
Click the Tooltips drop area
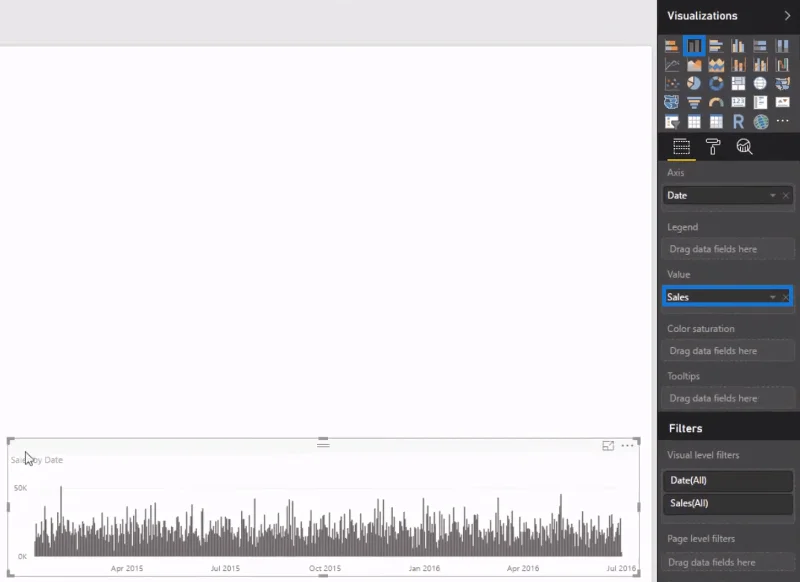[727, 398]
